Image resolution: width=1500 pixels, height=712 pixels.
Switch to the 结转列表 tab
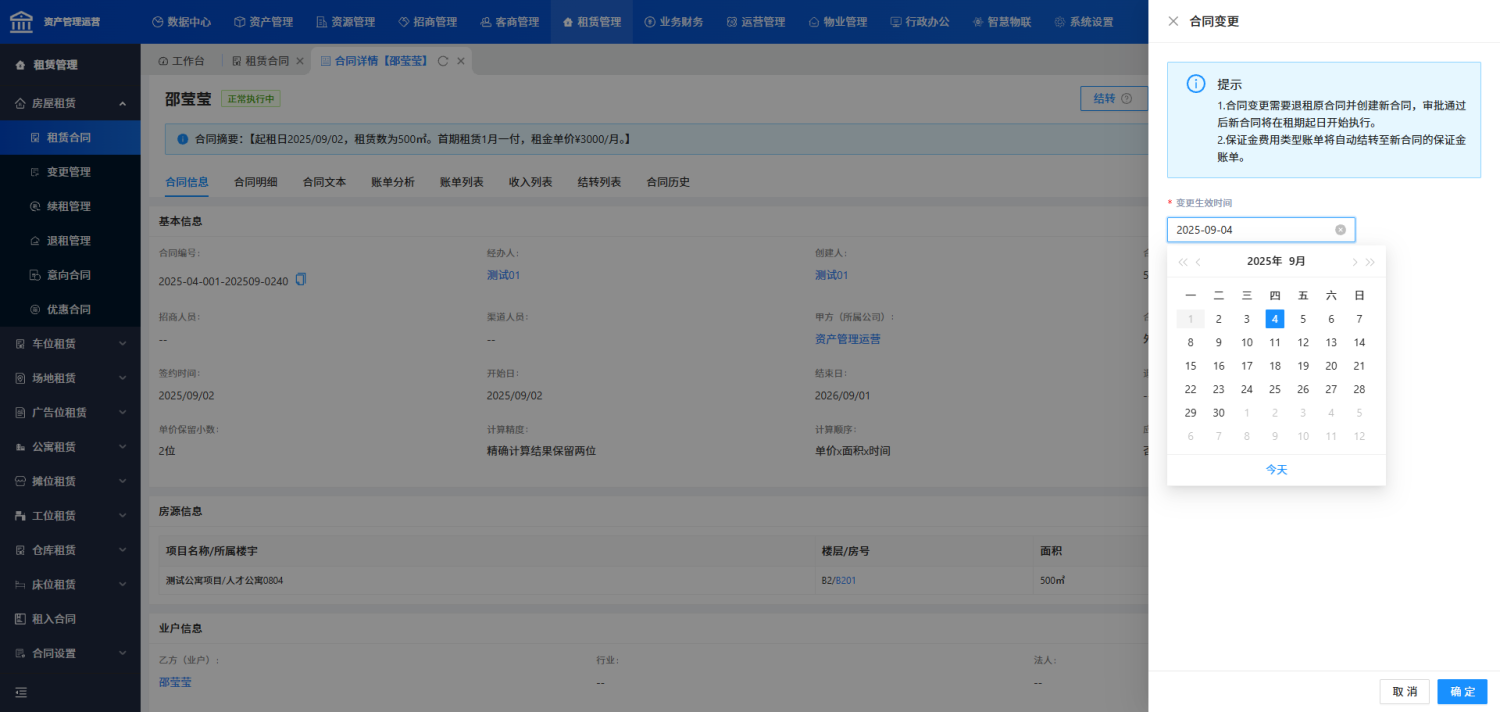pyautogui.click(x=599, y=182)
